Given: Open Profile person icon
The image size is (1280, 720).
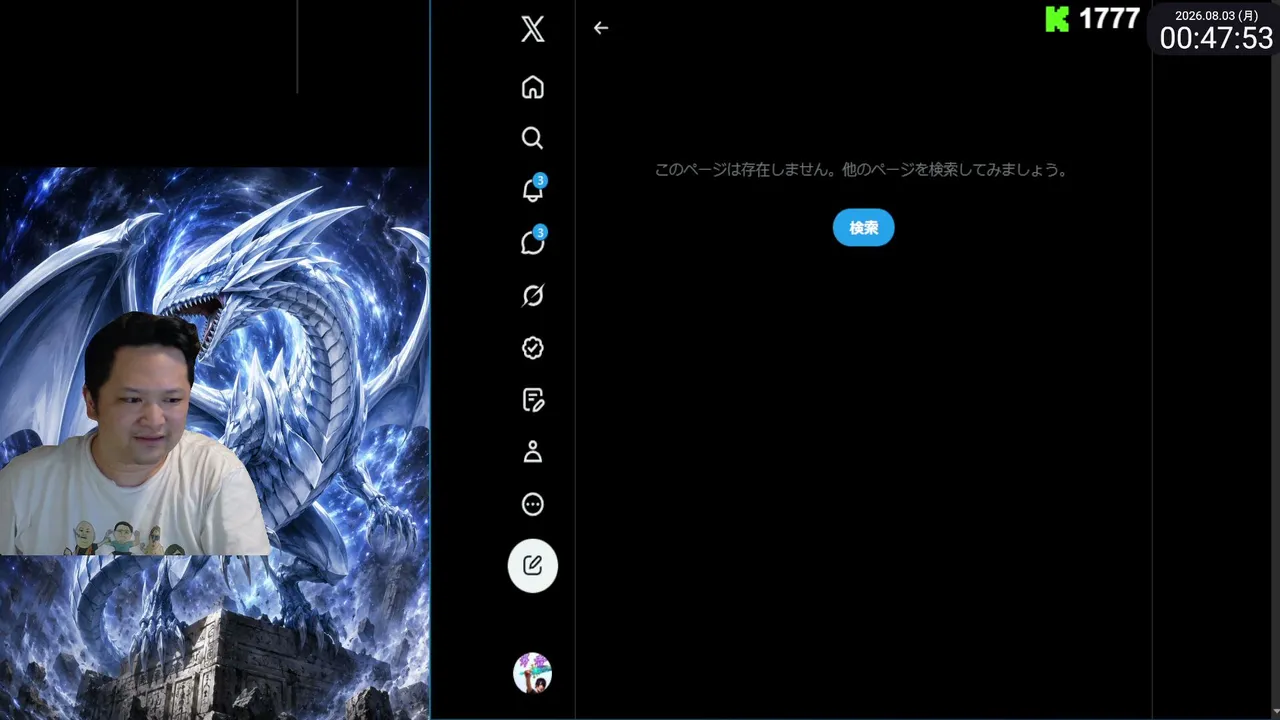Looking at the screenshot, I should tap(533, 452).
